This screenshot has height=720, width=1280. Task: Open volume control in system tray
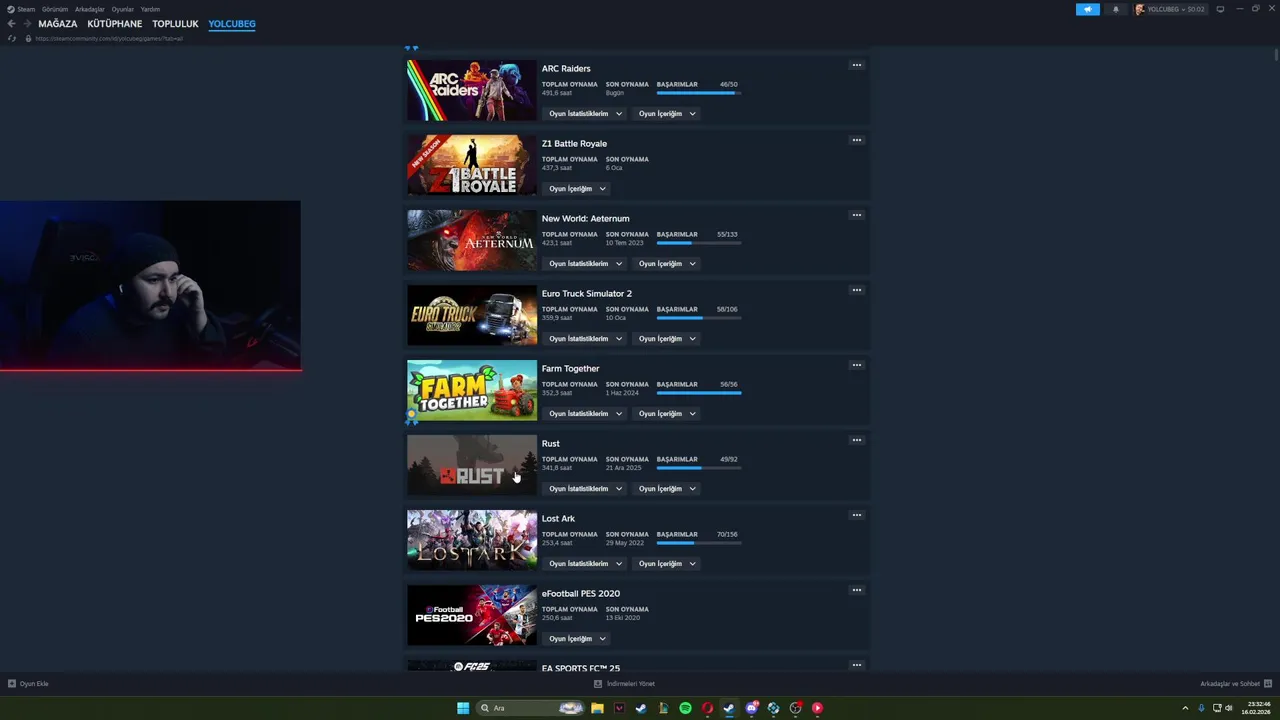tap(1229, 708)
